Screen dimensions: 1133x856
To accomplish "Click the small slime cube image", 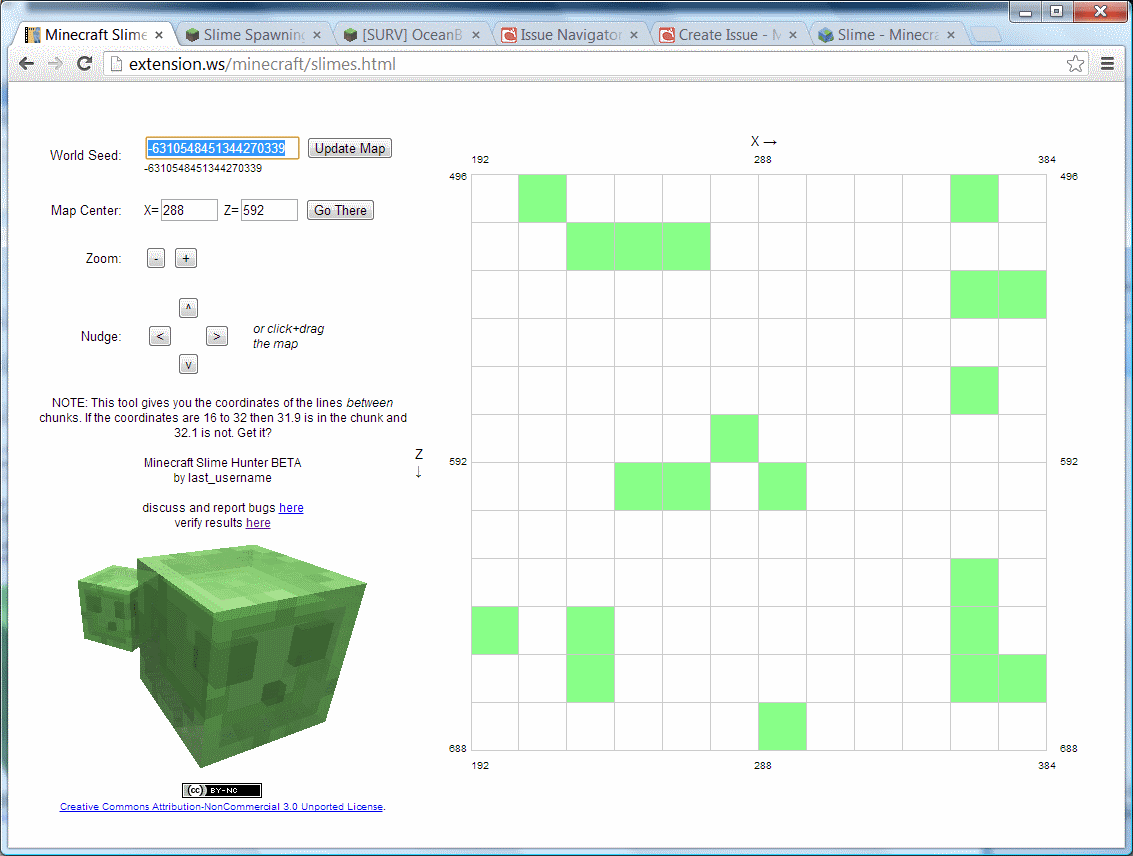I will [x=107, y=608].
